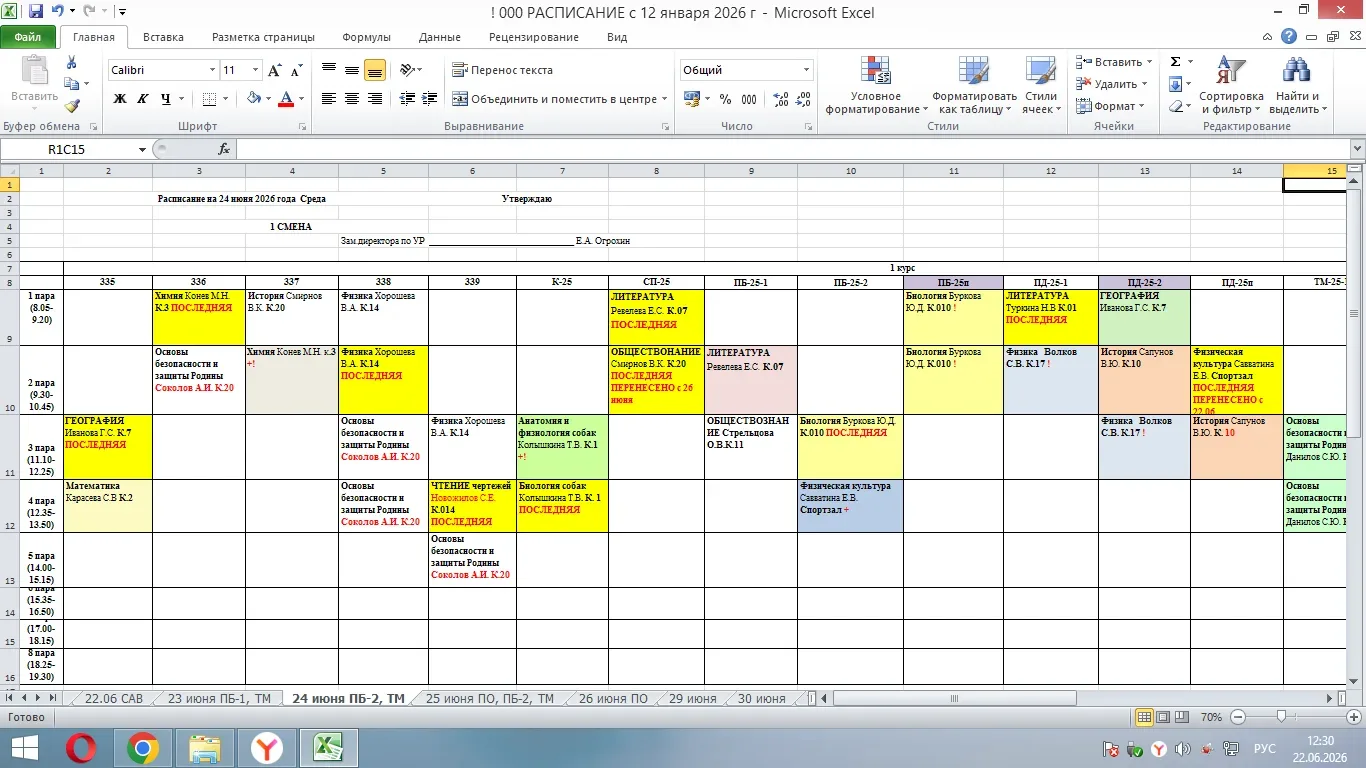Open the Файл button
This screenshot has width=1366, height=768.
coord(28,37)
